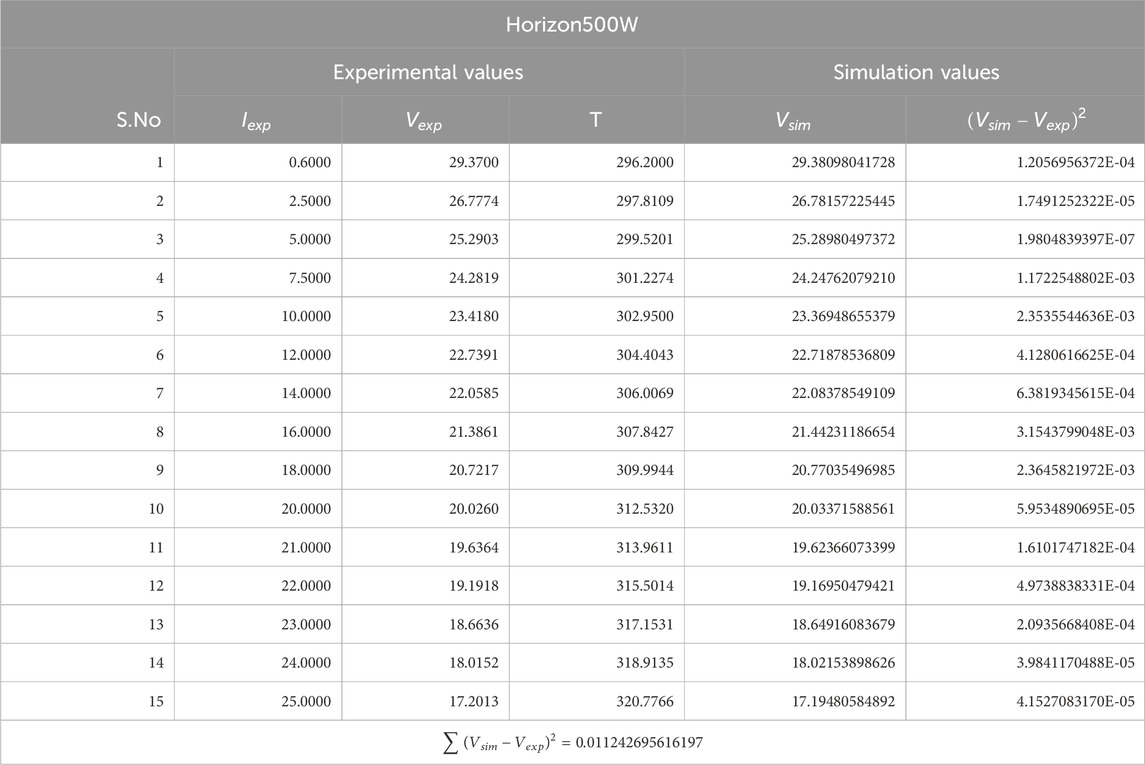Select voltage value 20.0260
1145x765 pixels.
[474, 509]
